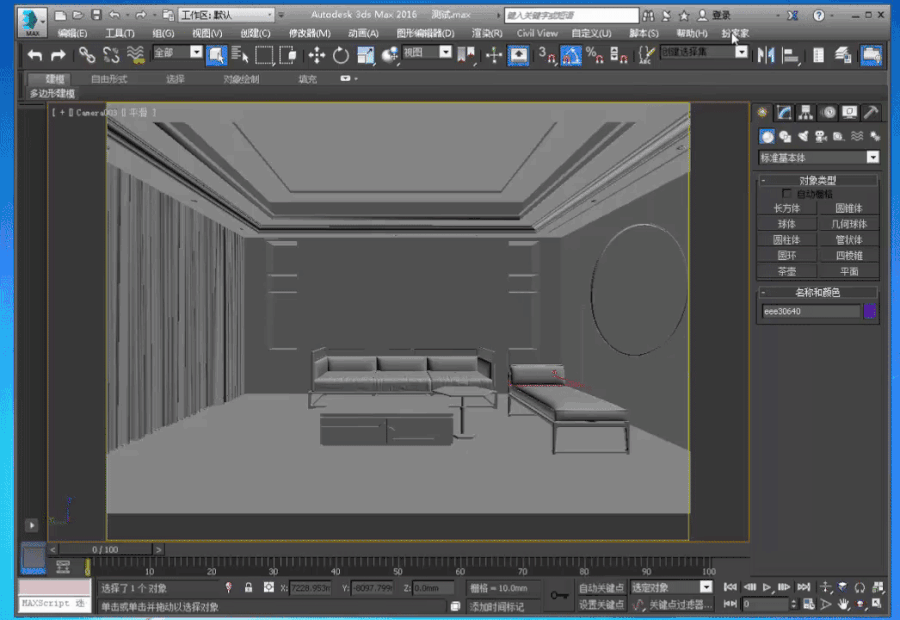This screenshot has width=900, height=620.
Task: Open the 标准基本体 primitive type dropdown
Action: click(x=818, y=157)
